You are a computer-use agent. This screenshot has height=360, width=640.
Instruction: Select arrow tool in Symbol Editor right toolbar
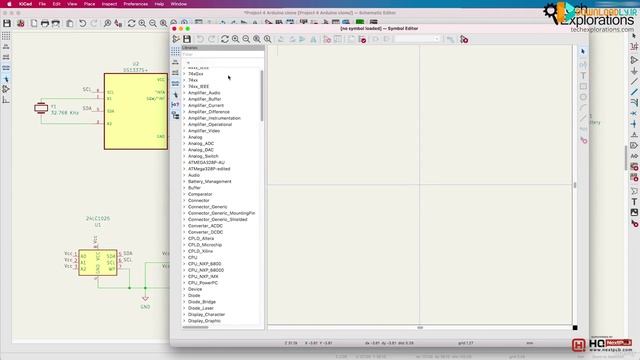(x=583, y=51)
